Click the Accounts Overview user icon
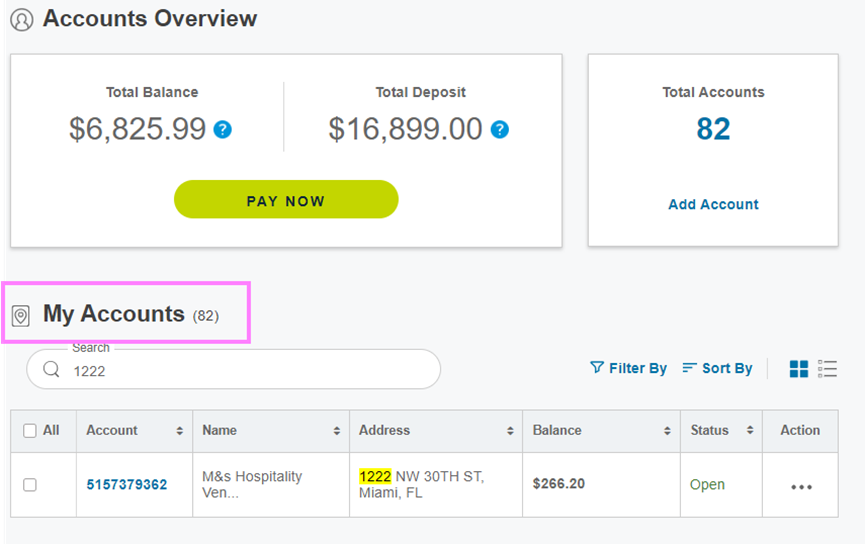865x544 pixels. (x=22, y=20)
